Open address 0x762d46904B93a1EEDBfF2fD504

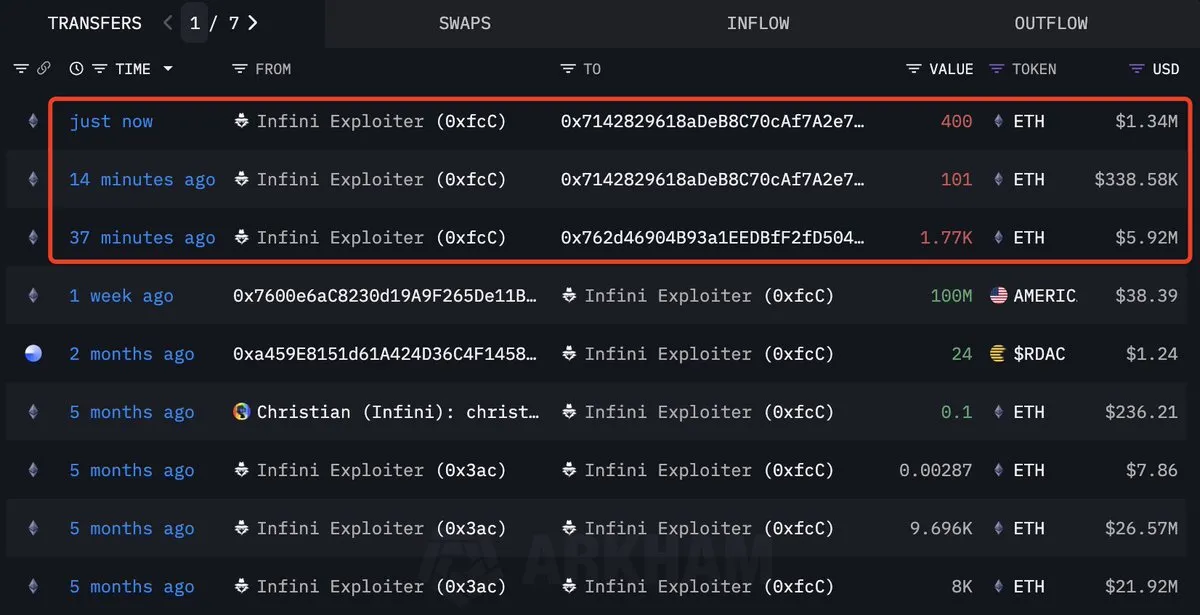tap(712, 237)
